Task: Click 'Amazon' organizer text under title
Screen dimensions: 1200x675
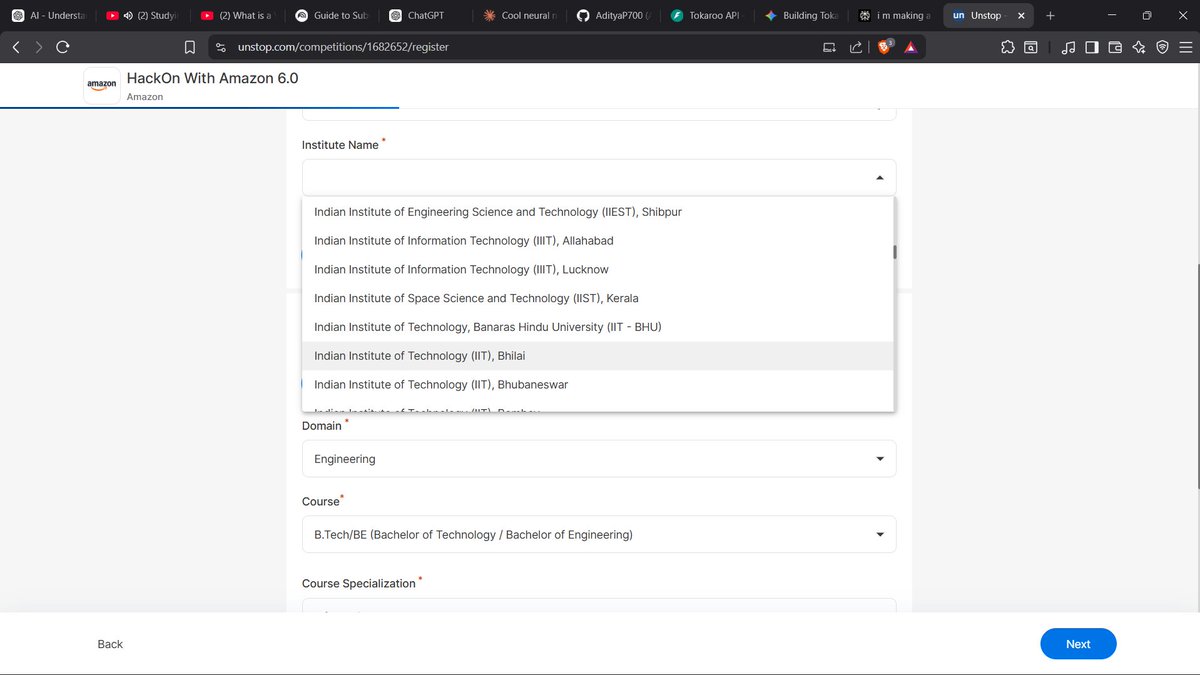Action: click(145, 97)
